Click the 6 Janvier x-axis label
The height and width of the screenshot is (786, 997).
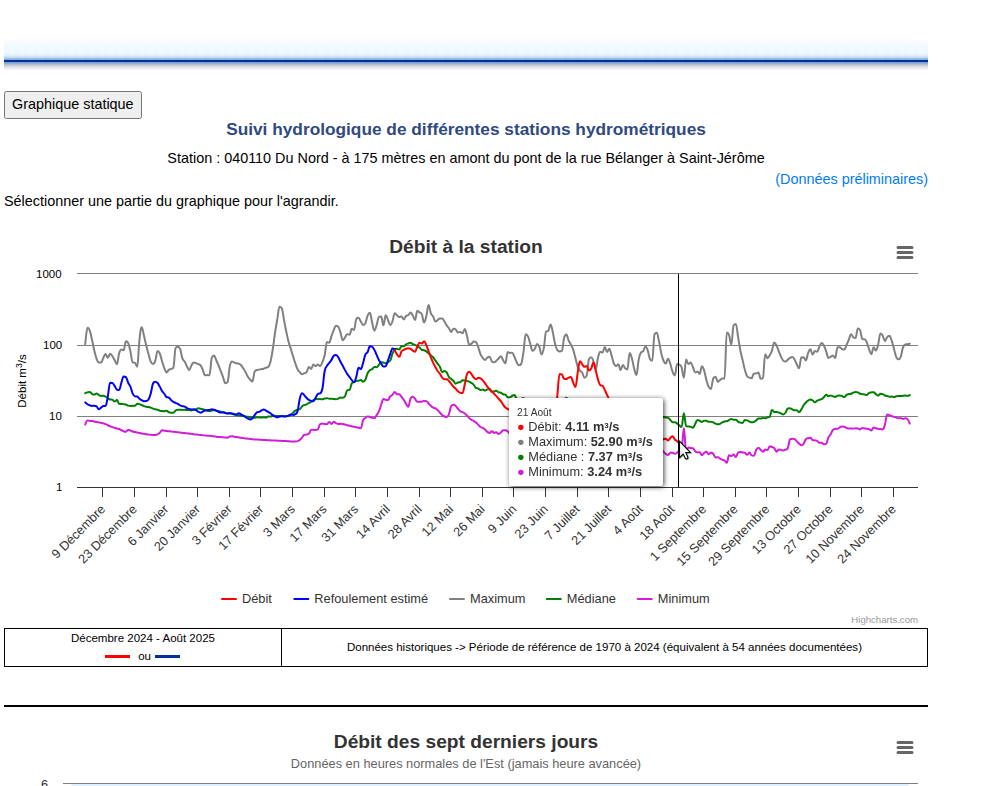(149, 525)
